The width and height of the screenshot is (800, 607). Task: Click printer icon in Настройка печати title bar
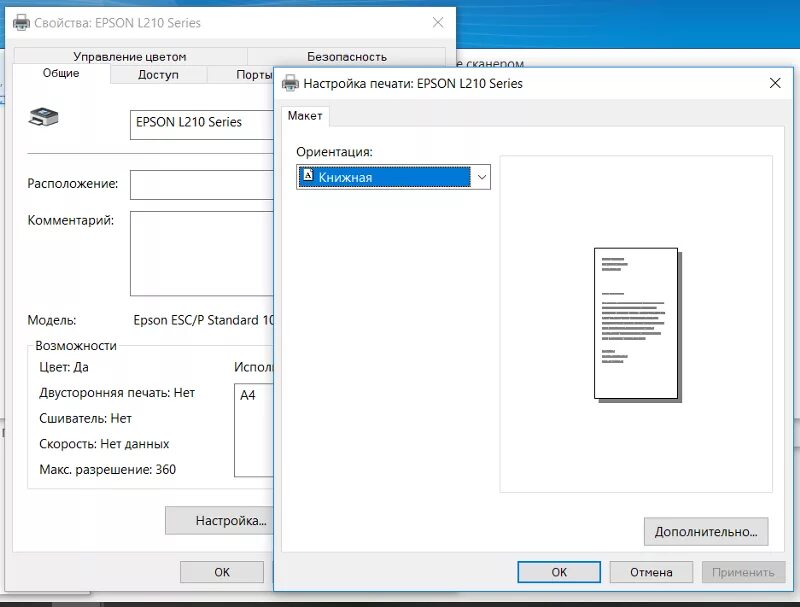tap(290, 83)
